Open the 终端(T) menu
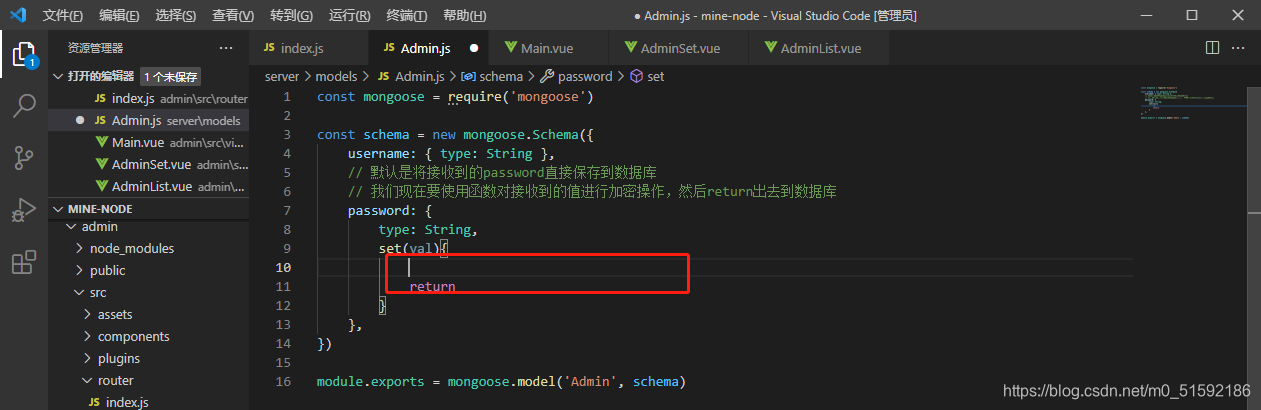 tap(406, 16)
